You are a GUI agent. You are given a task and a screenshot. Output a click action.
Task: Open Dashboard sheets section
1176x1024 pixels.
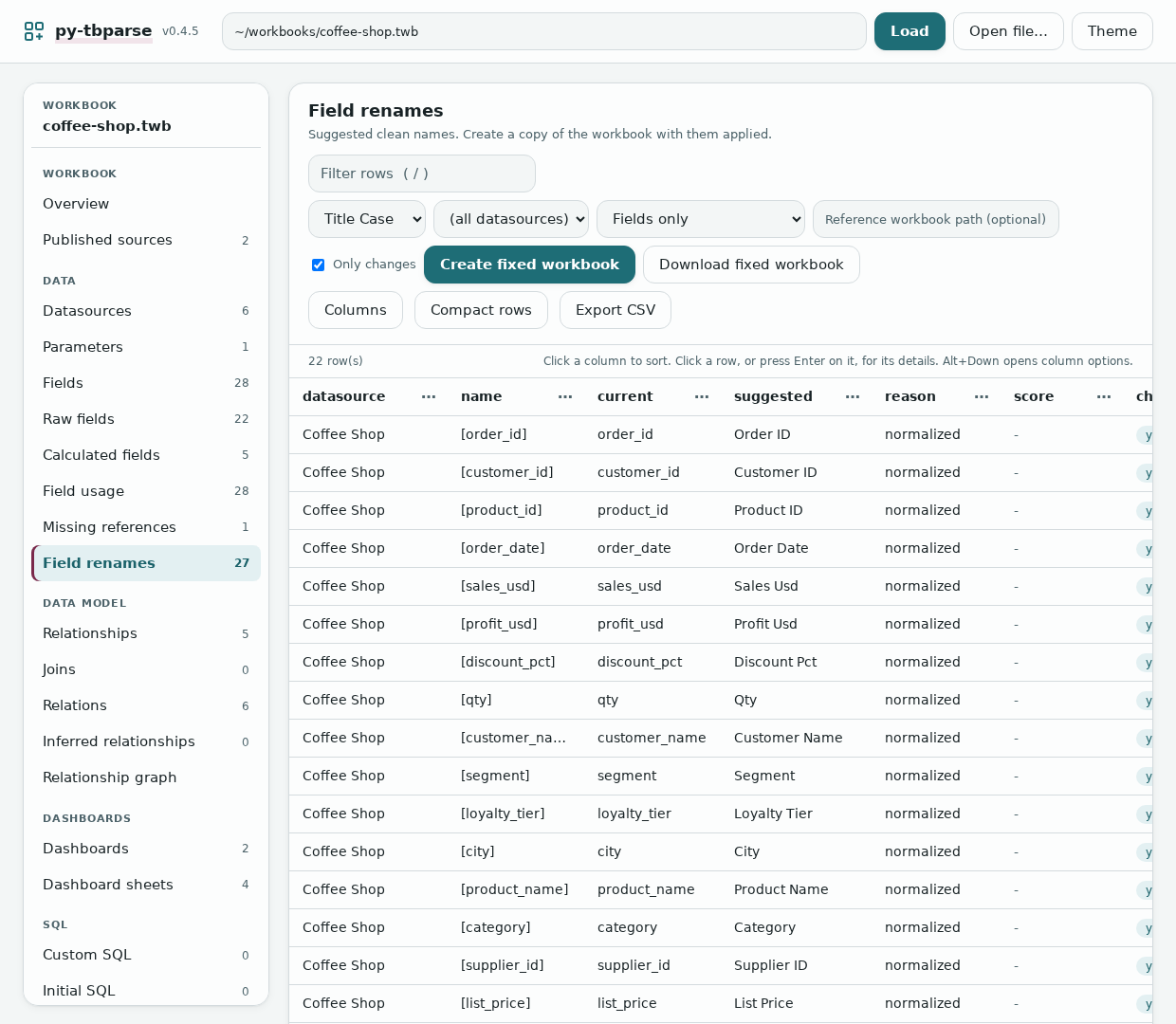click(x=146, y=885)
